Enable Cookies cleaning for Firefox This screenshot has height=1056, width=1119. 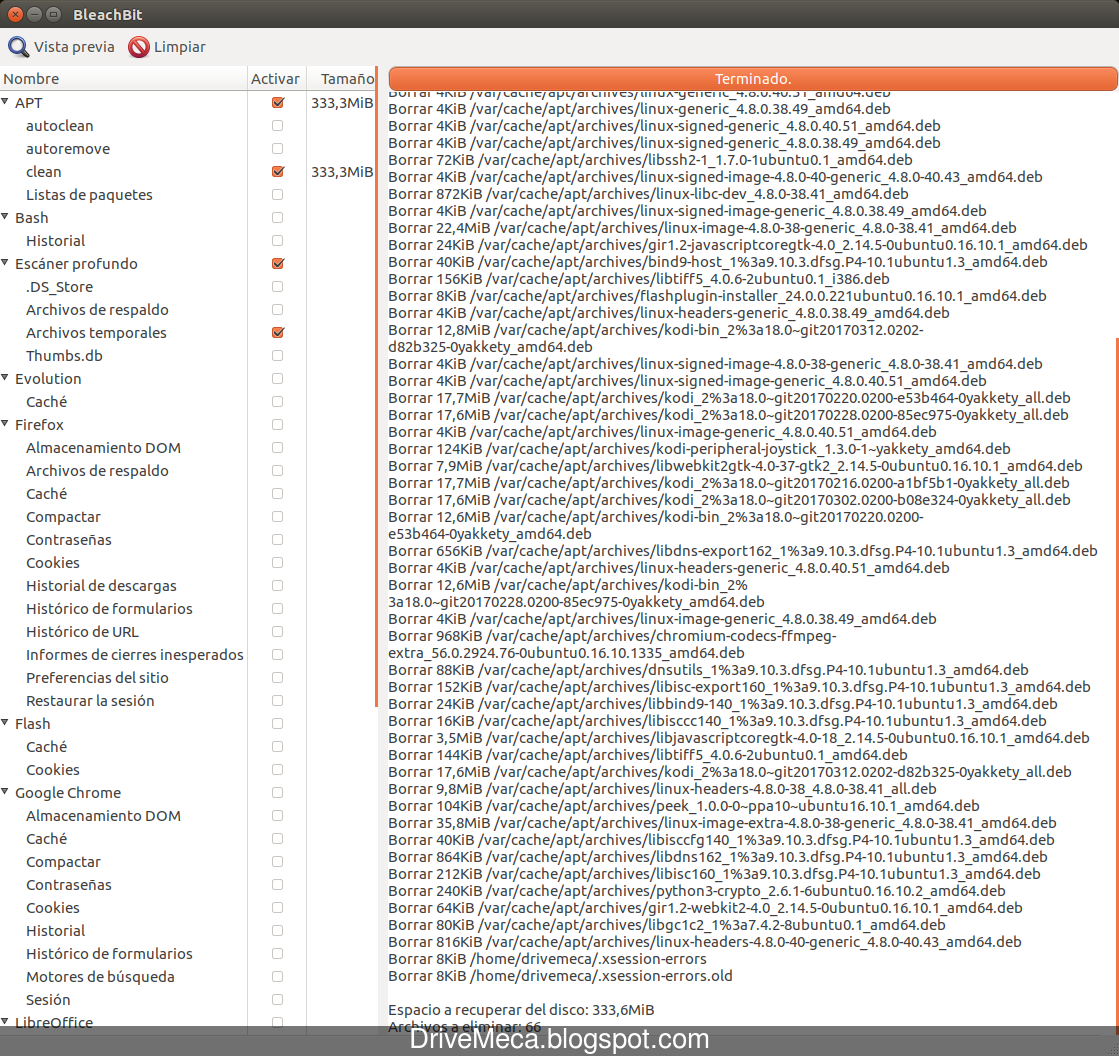[x=277, y=562]
